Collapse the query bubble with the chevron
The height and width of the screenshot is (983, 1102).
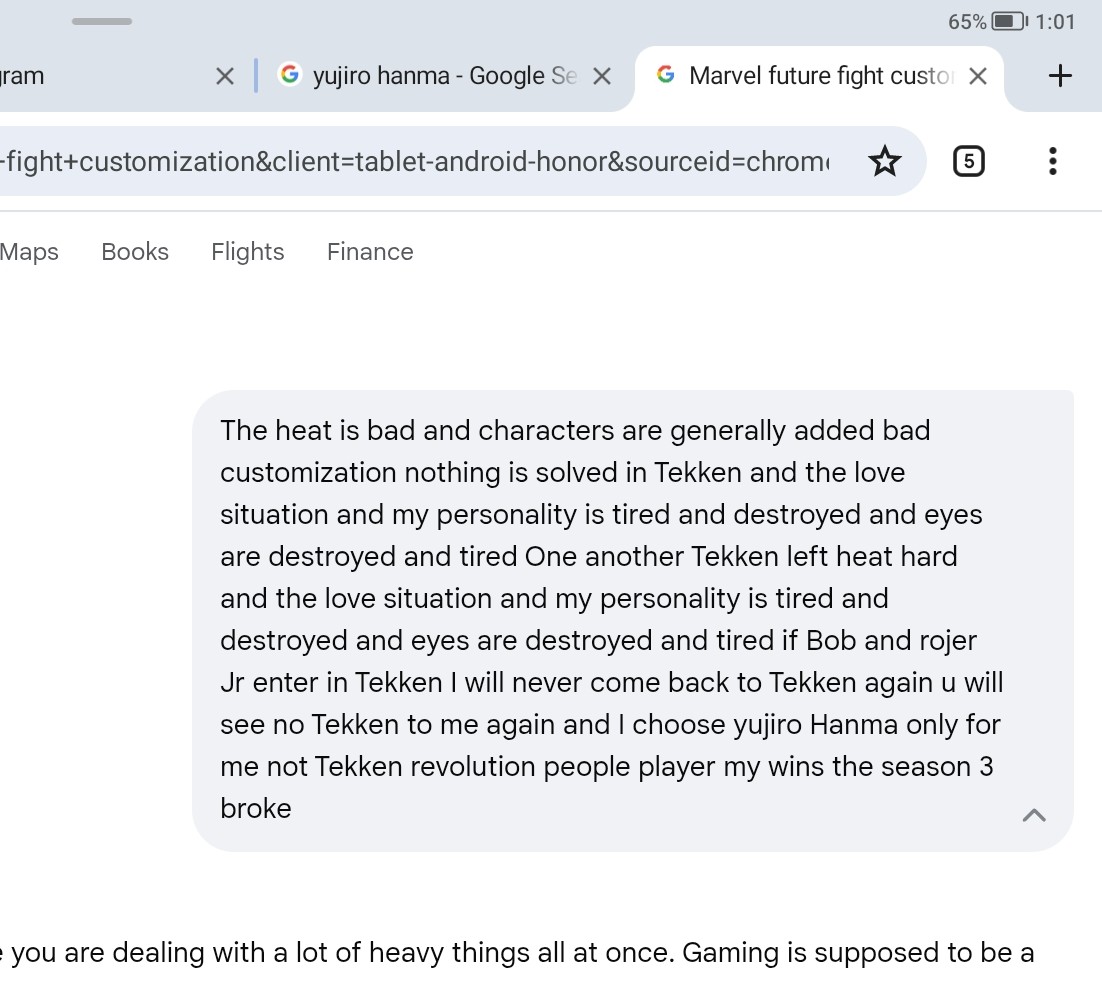[x=1033, y=815]
